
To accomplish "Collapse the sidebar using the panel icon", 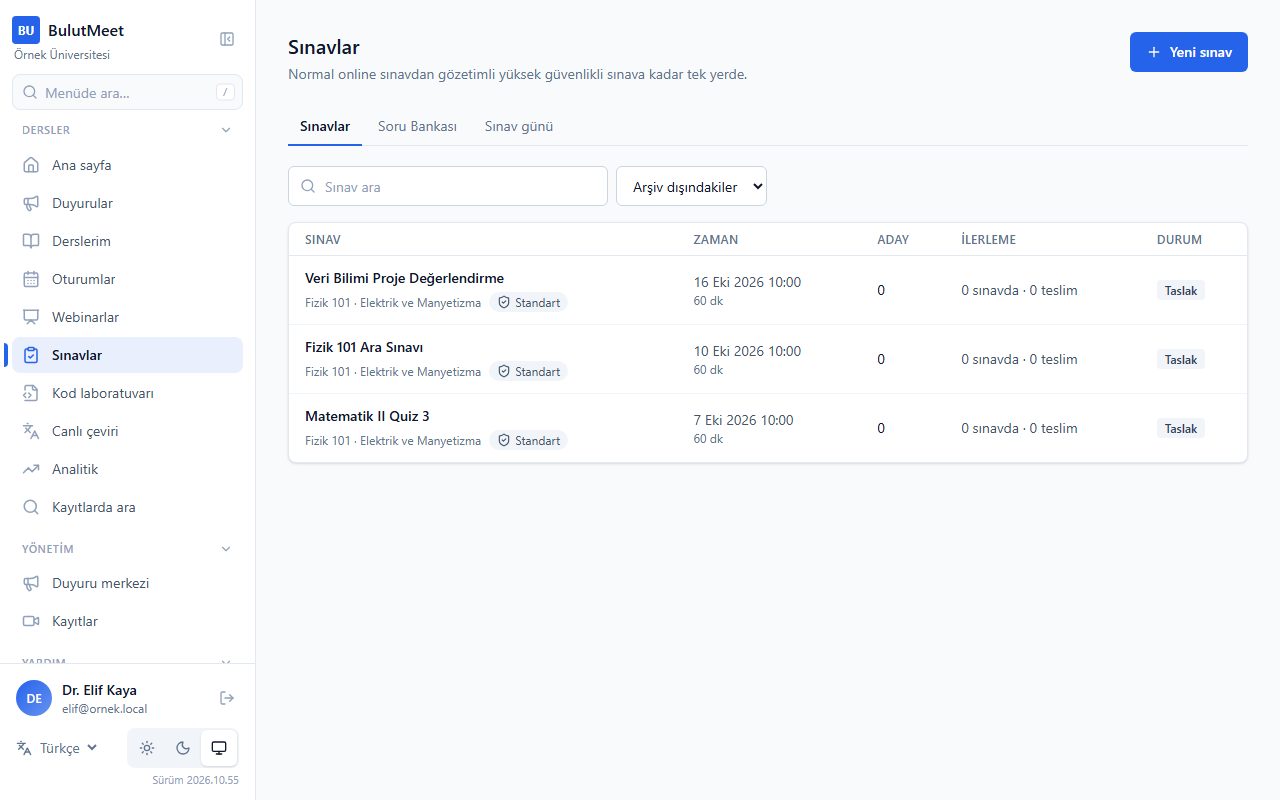I will pos(227,39).
